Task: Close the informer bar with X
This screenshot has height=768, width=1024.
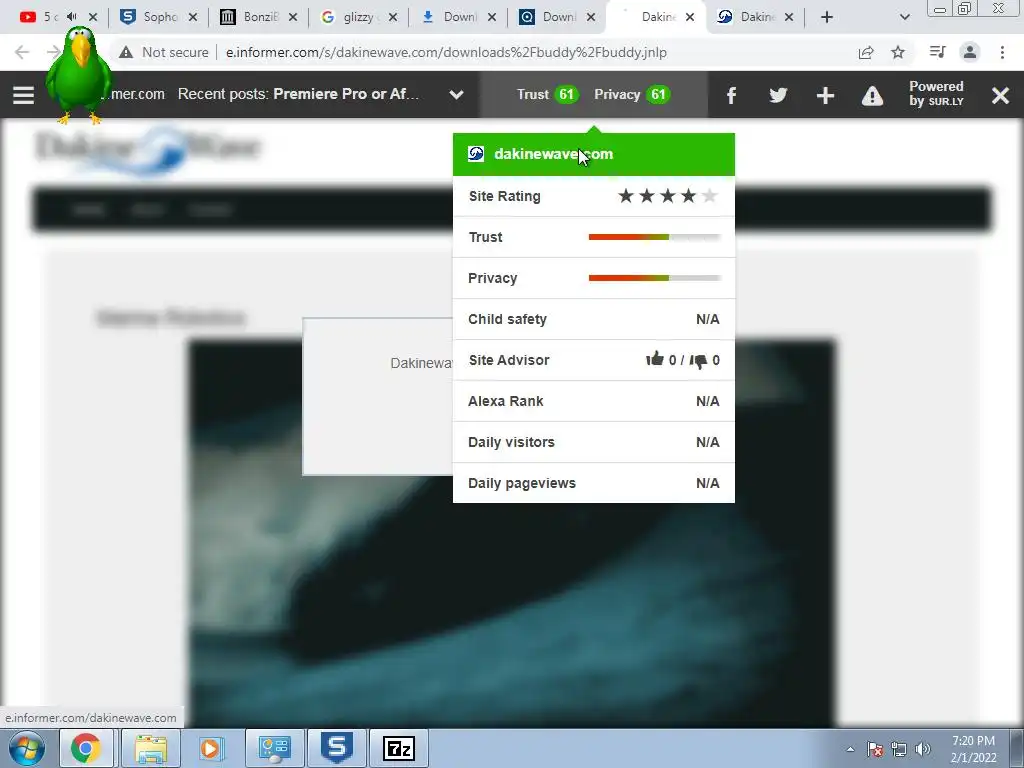Action: [1000, 95]
